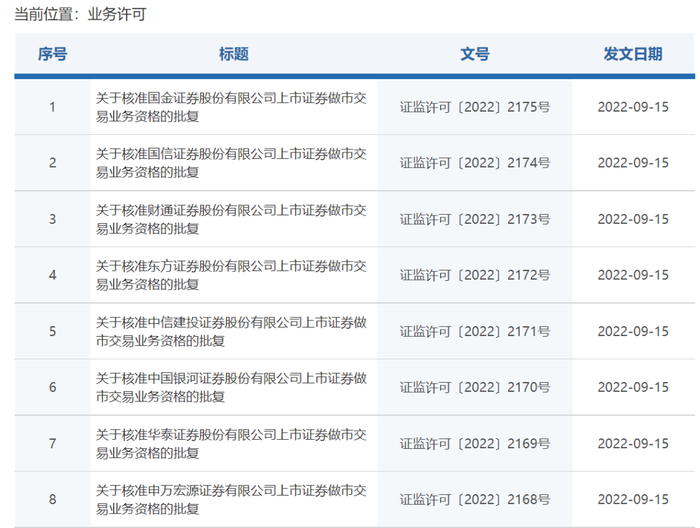
Task: Select document number 证监许可〔2022〕2168号
Action: tap(475, 499)
